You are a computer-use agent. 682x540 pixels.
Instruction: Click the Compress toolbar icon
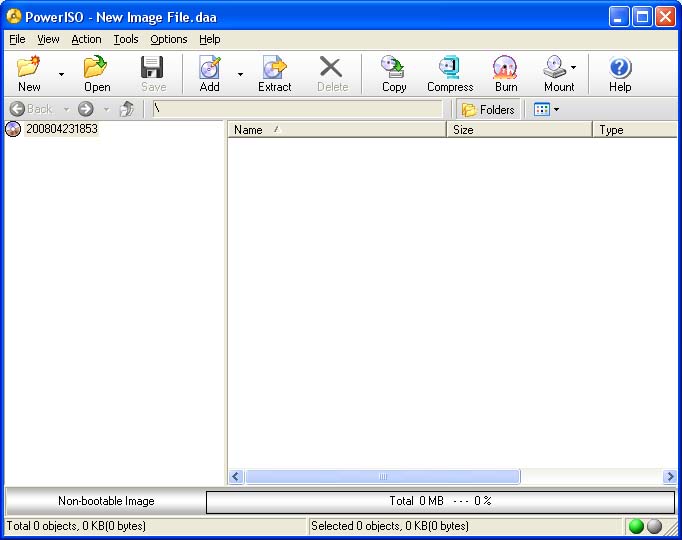[x=450, y=67]
